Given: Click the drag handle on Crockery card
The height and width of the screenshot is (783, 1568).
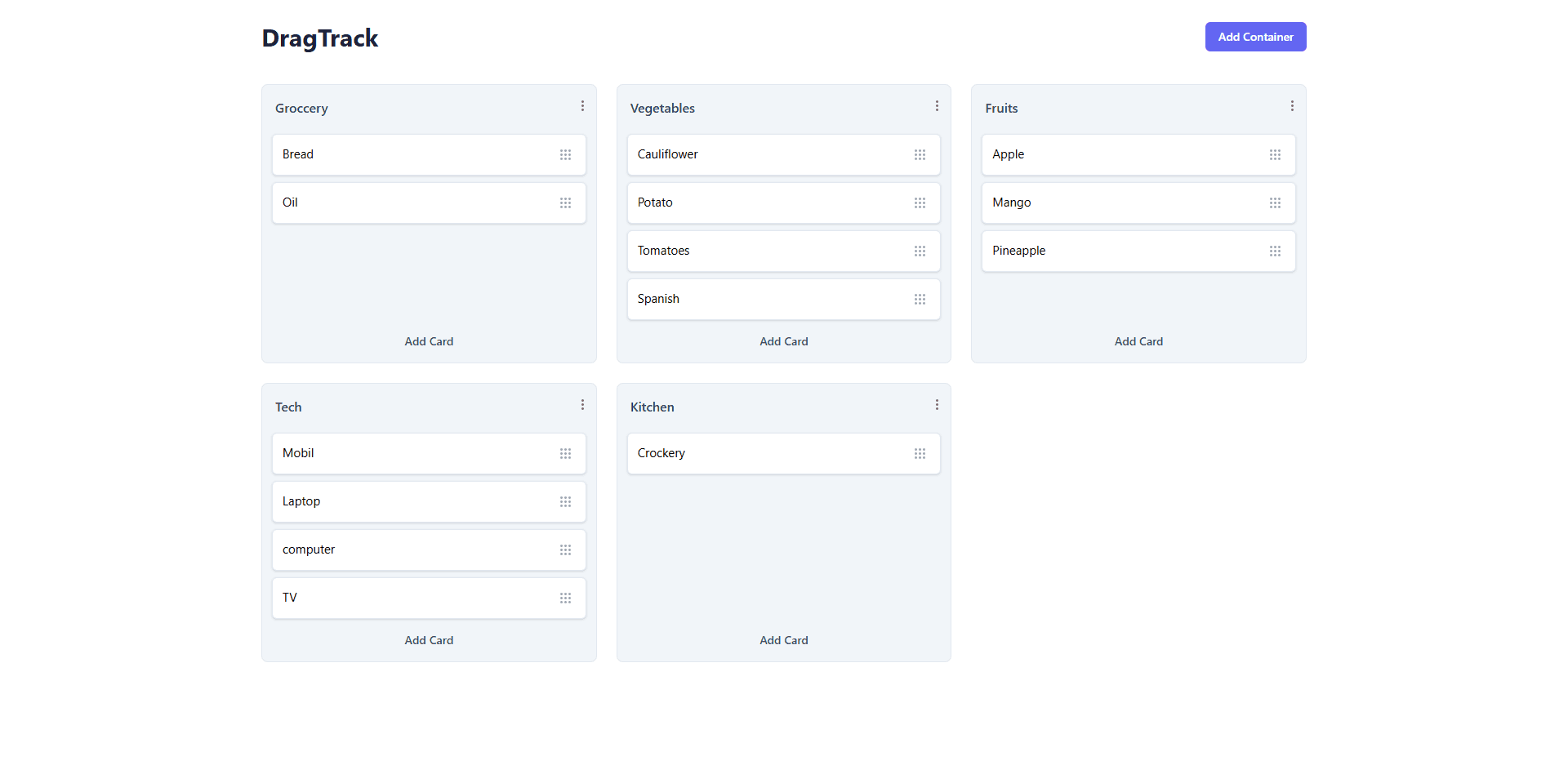Looking at the screenshot, I should 920,454.
